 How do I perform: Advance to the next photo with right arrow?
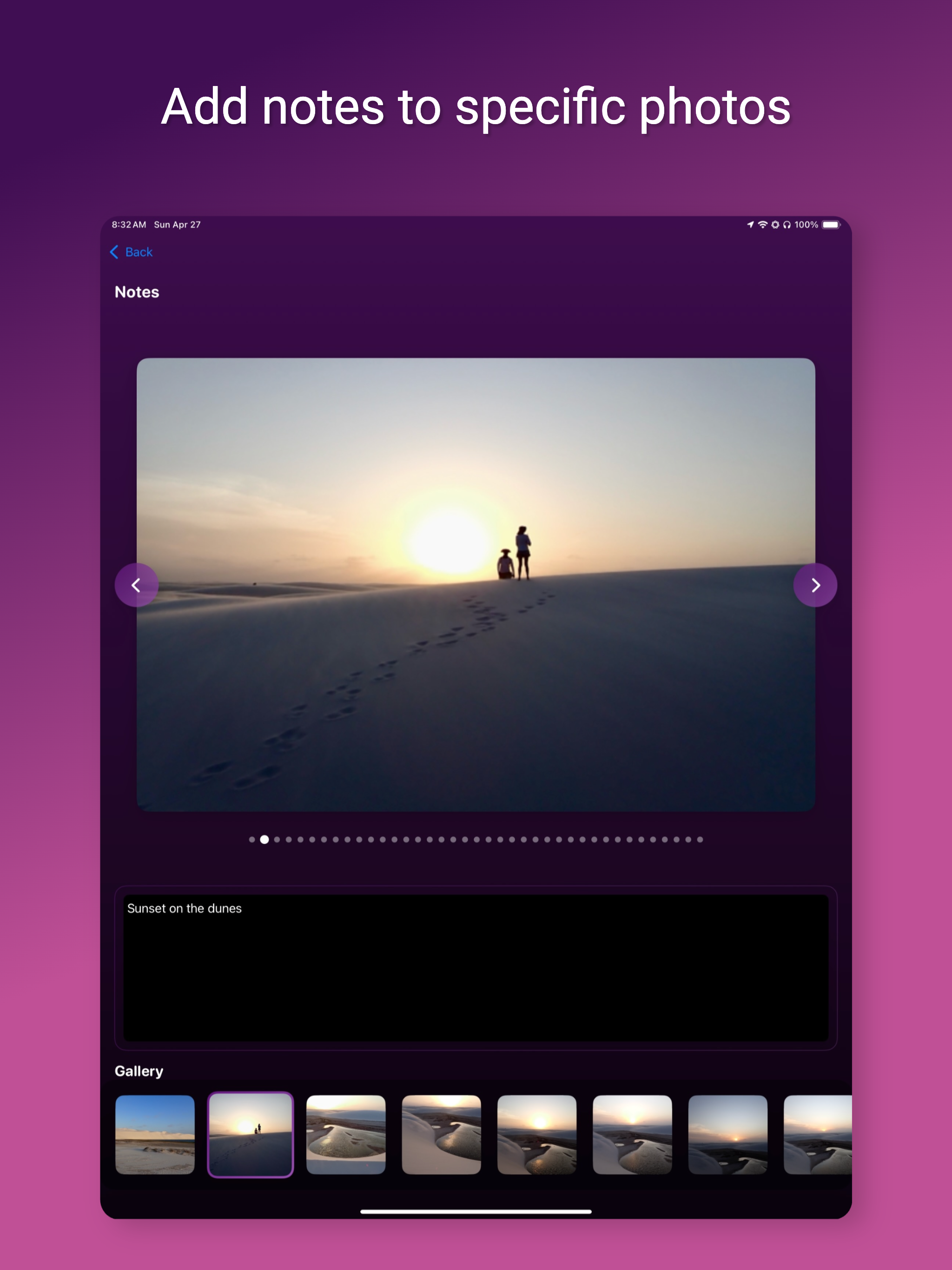pos(815,585)
